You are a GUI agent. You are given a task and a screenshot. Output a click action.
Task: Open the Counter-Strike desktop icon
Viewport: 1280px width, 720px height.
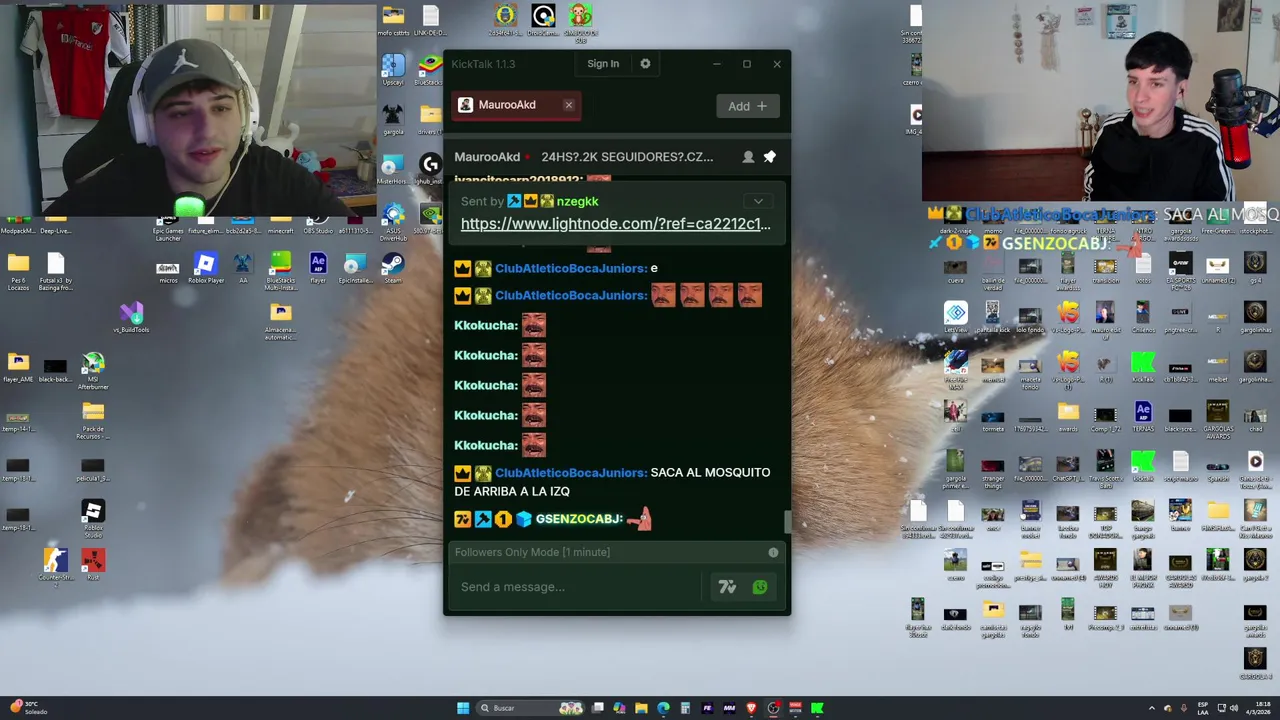(x=55, y=567)
